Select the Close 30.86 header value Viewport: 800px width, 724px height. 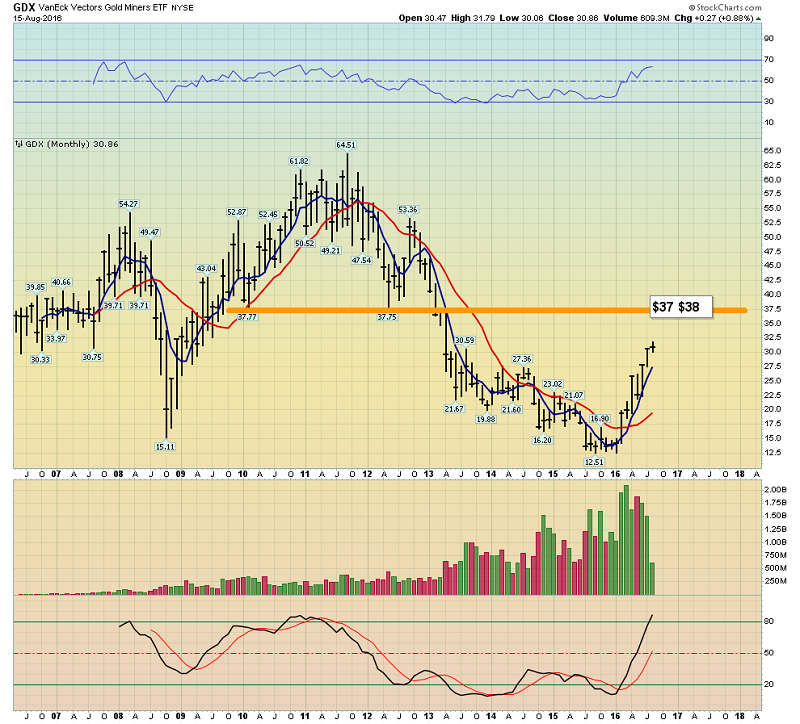pos(573,18)
